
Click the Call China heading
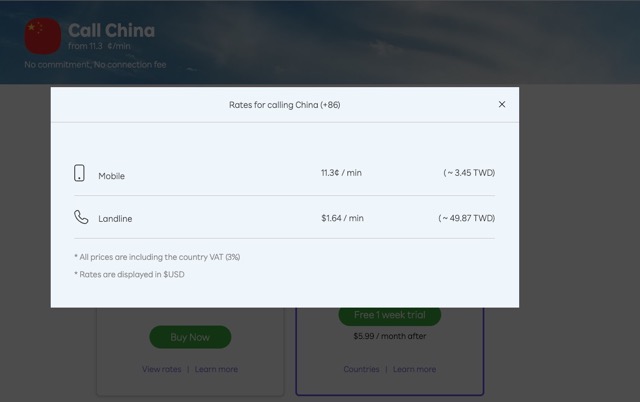(111, 31)
